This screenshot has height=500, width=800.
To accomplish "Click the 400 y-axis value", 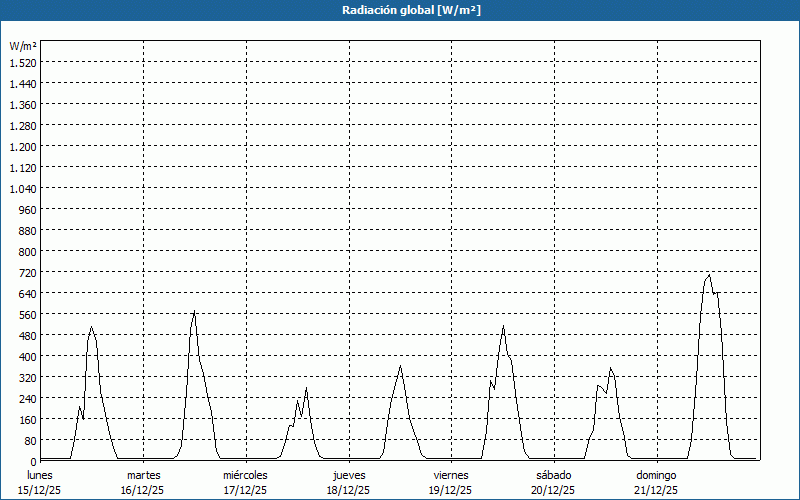I will [28, 357].
